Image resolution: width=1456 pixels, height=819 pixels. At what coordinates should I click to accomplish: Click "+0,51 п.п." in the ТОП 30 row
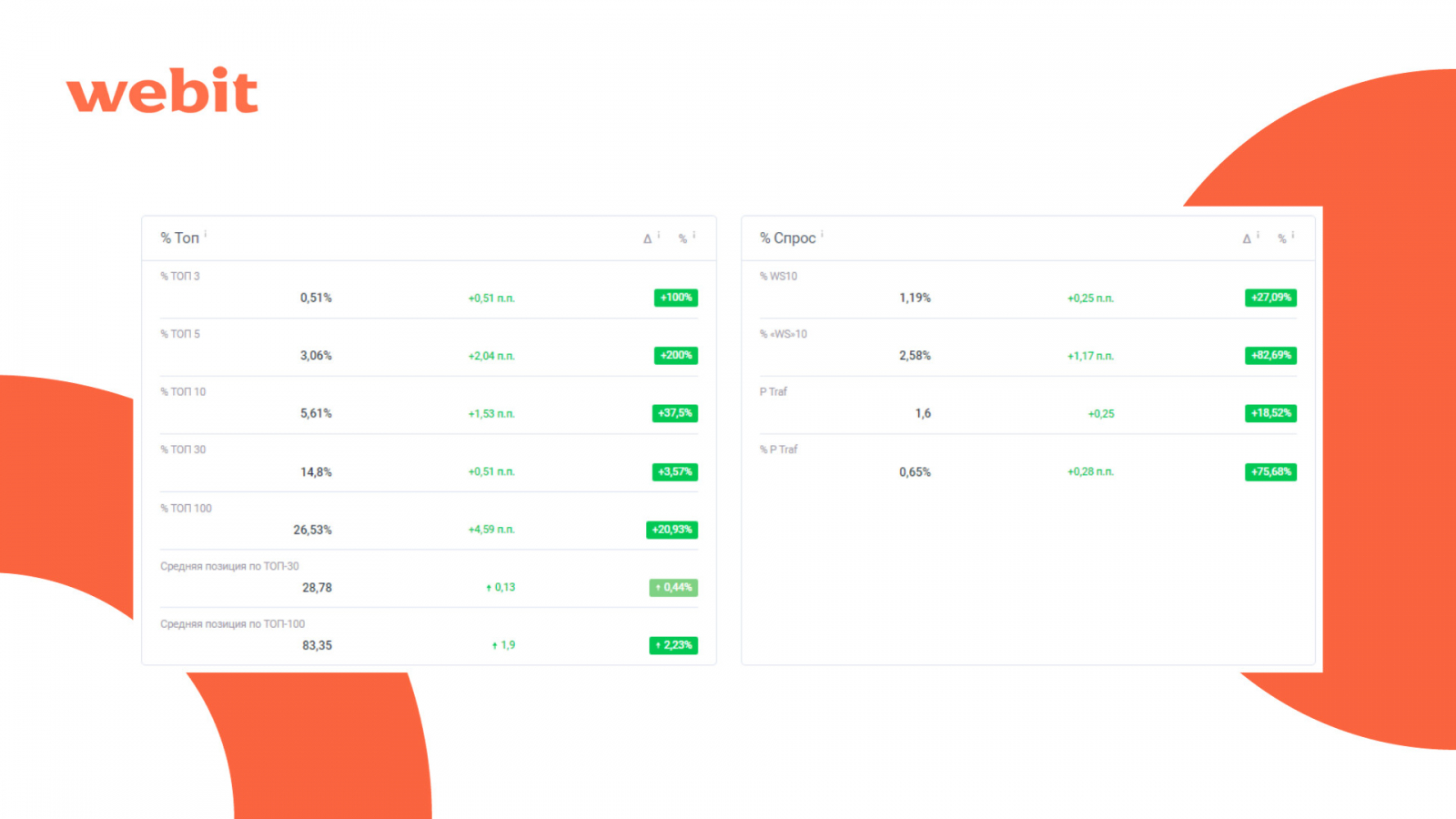[491, 471]
